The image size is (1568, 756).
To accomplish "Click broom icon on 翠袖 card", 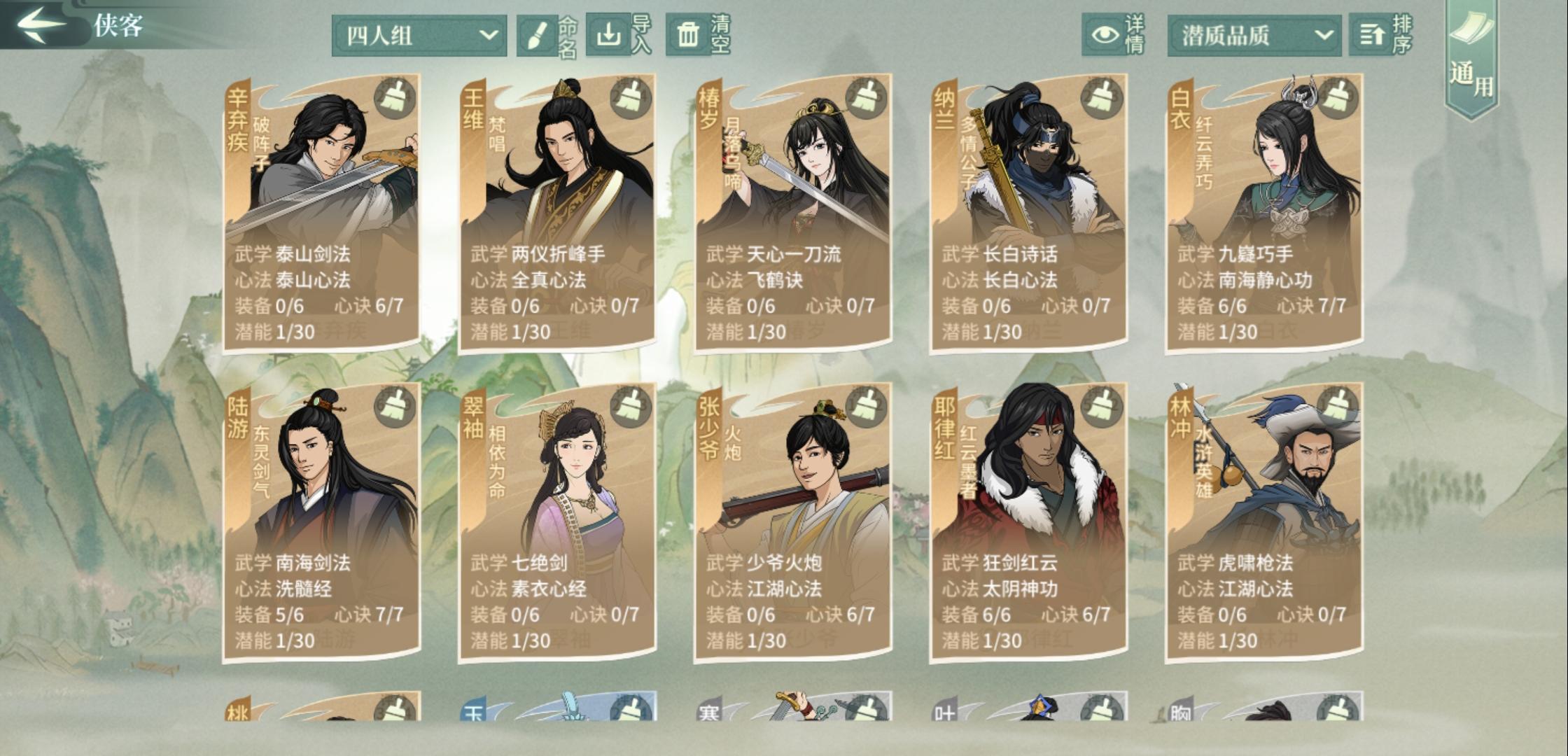I will click(630, 407).
